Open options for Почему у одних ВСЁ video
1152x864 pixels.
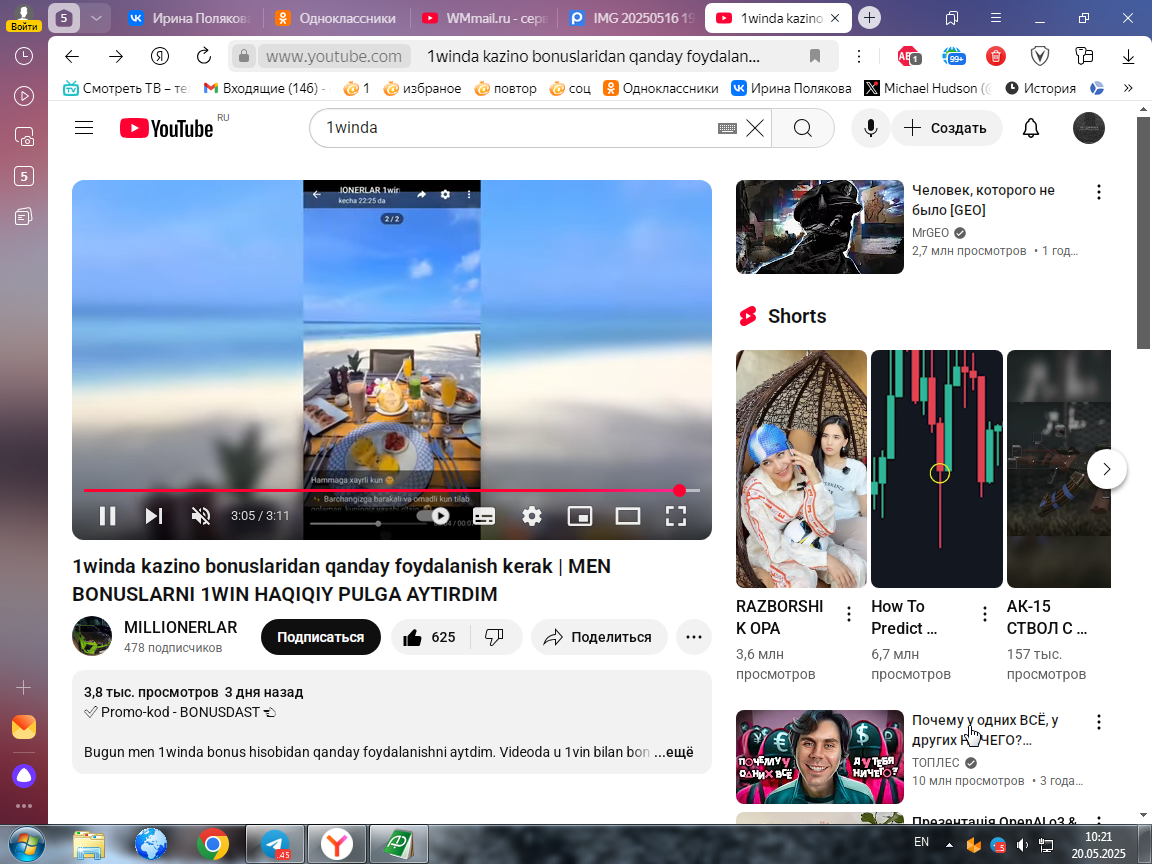[1098, 722]
